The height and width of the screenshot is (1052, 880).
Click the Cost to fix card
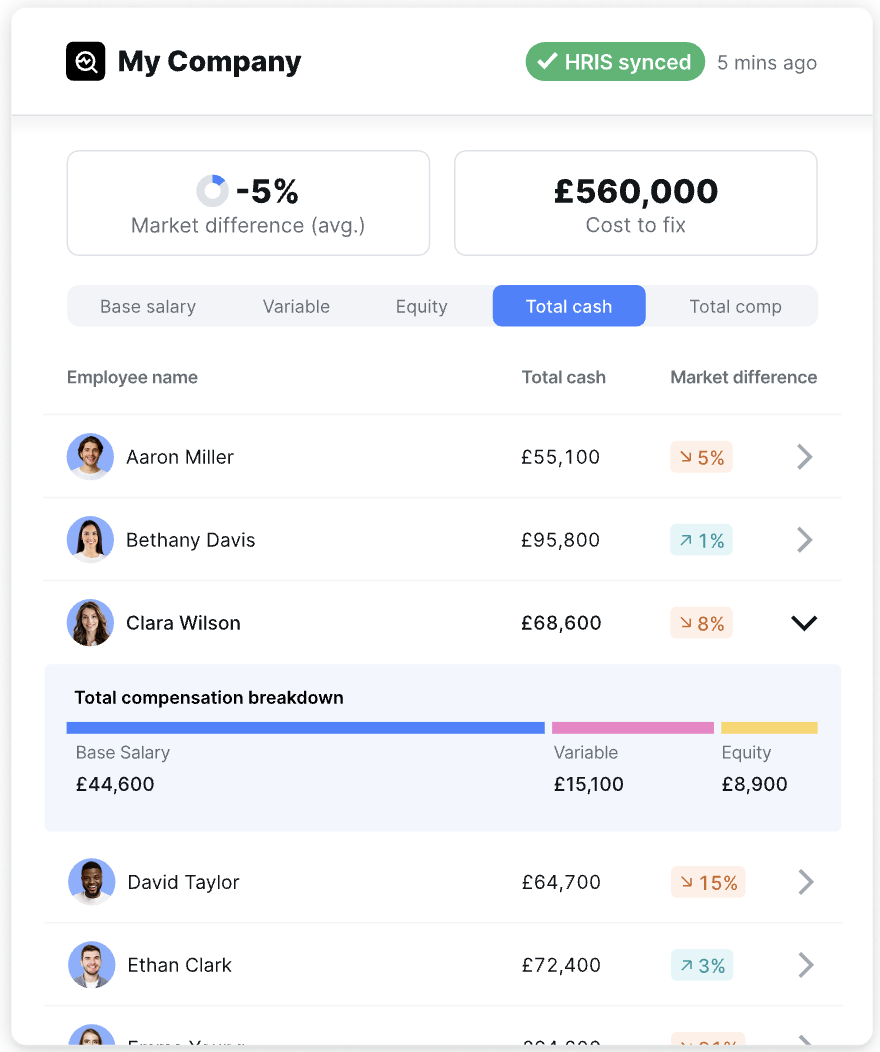click(x=636, y=203)
